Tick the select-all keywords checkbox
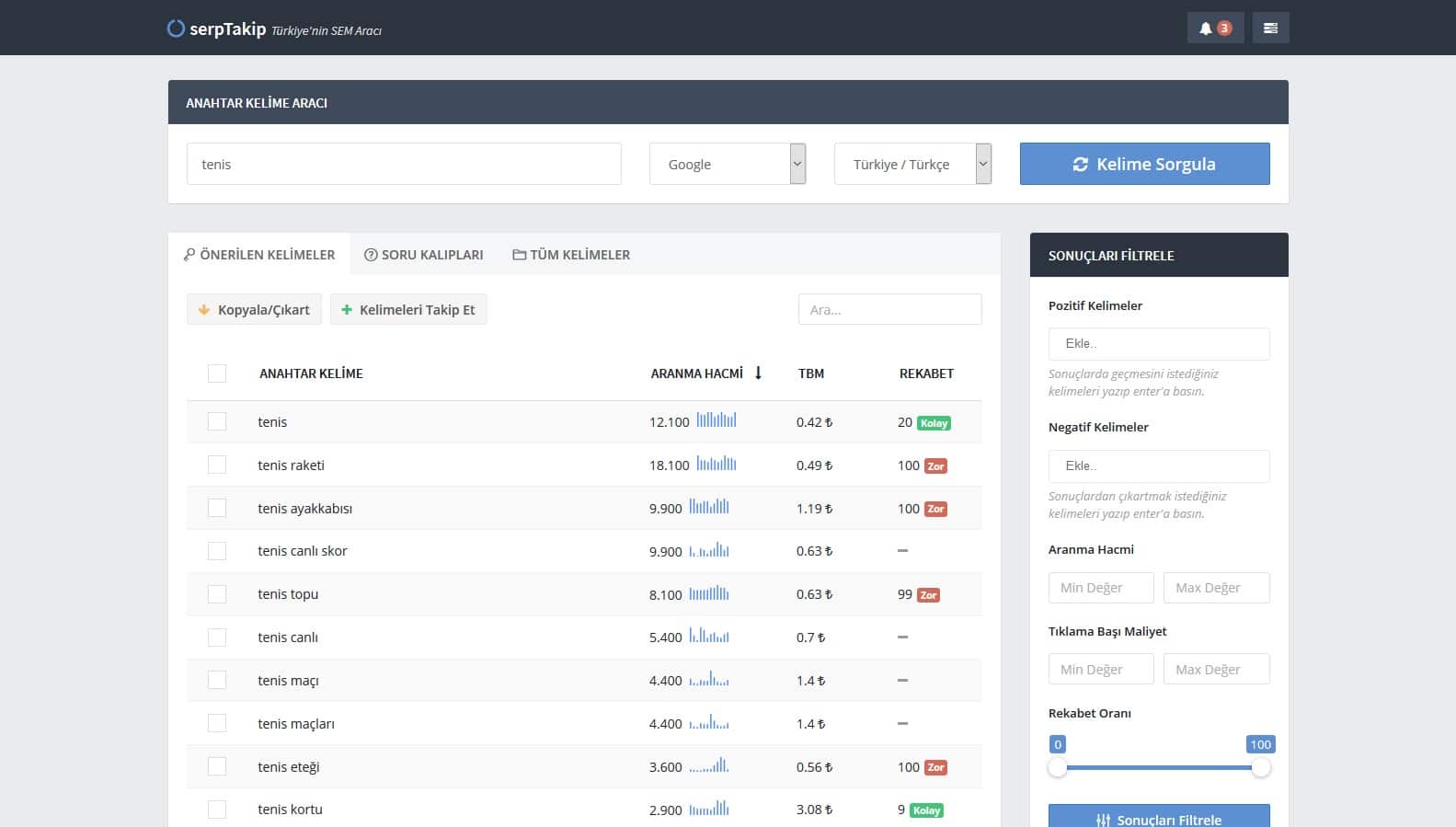This screenshot has width=1456, height=827. tap(217, 373)
